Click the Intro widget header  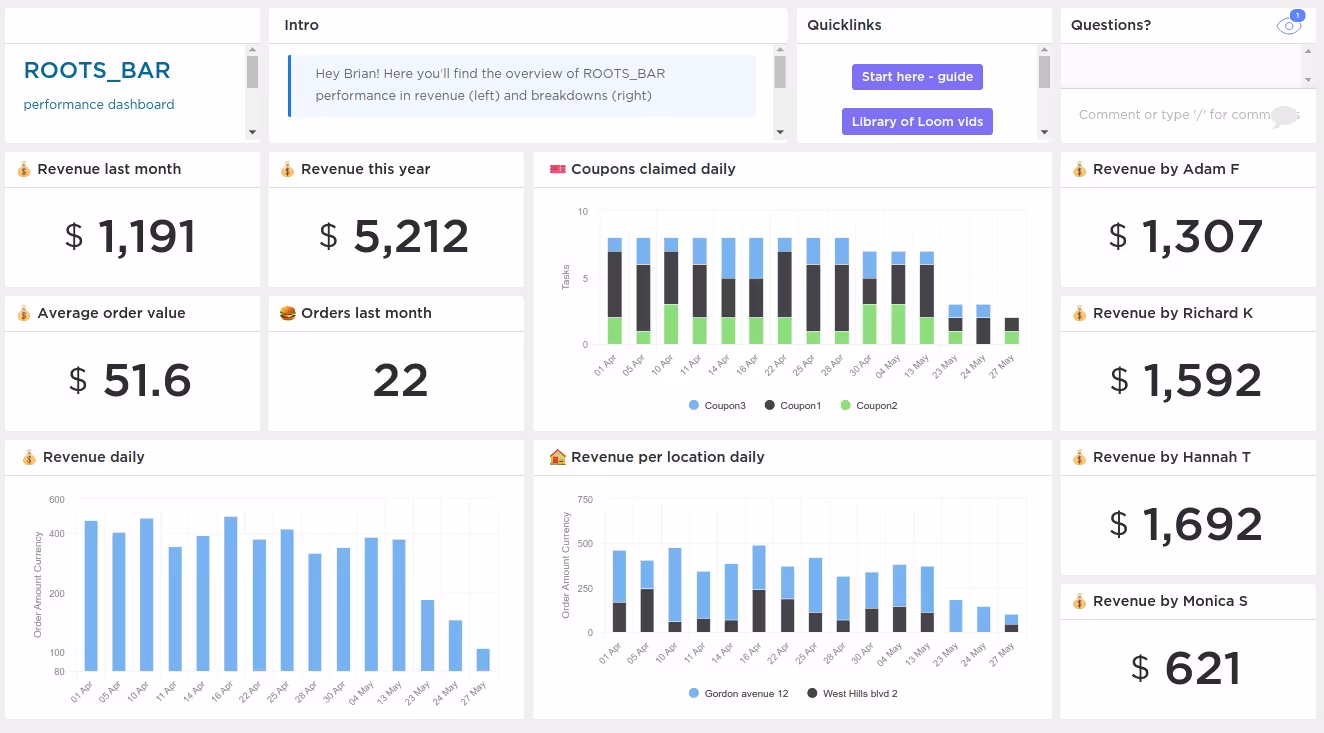(302, 24)
